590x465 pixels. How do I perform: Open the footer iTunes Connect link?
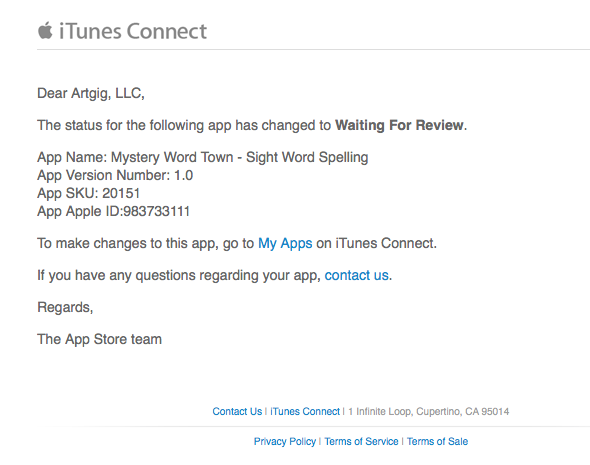point(305,411)
